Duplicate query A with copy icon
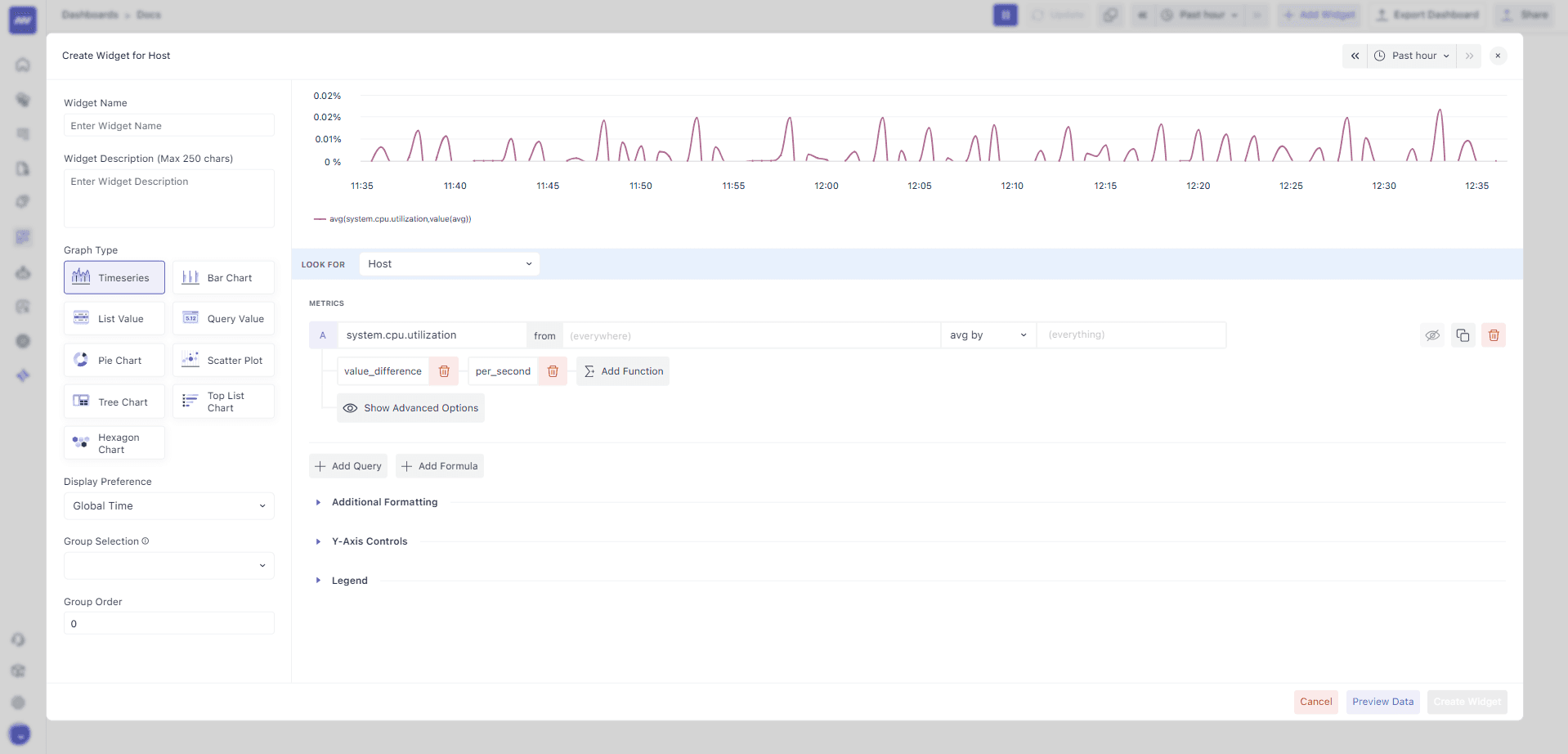Viewport: 1568px width, 754px height. pos(1463,335)
